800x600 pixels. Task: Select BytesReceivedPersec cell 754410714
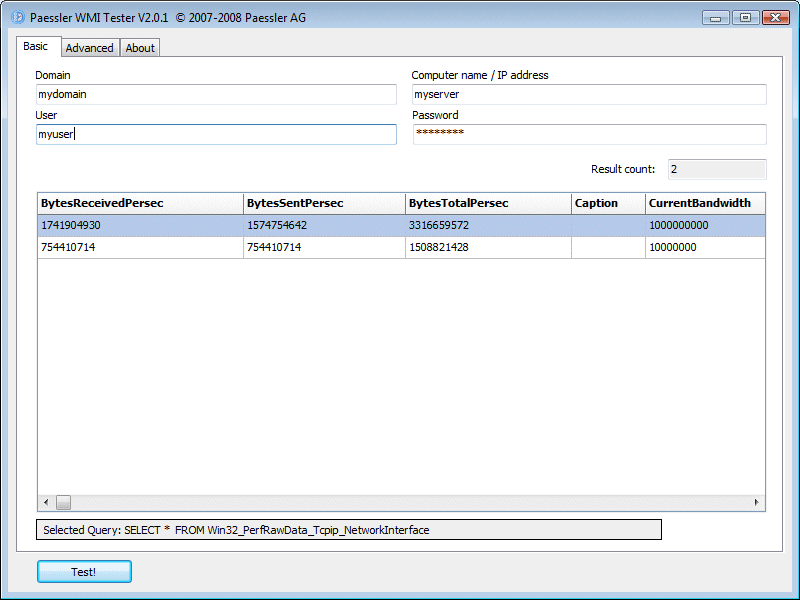point(140,247)
